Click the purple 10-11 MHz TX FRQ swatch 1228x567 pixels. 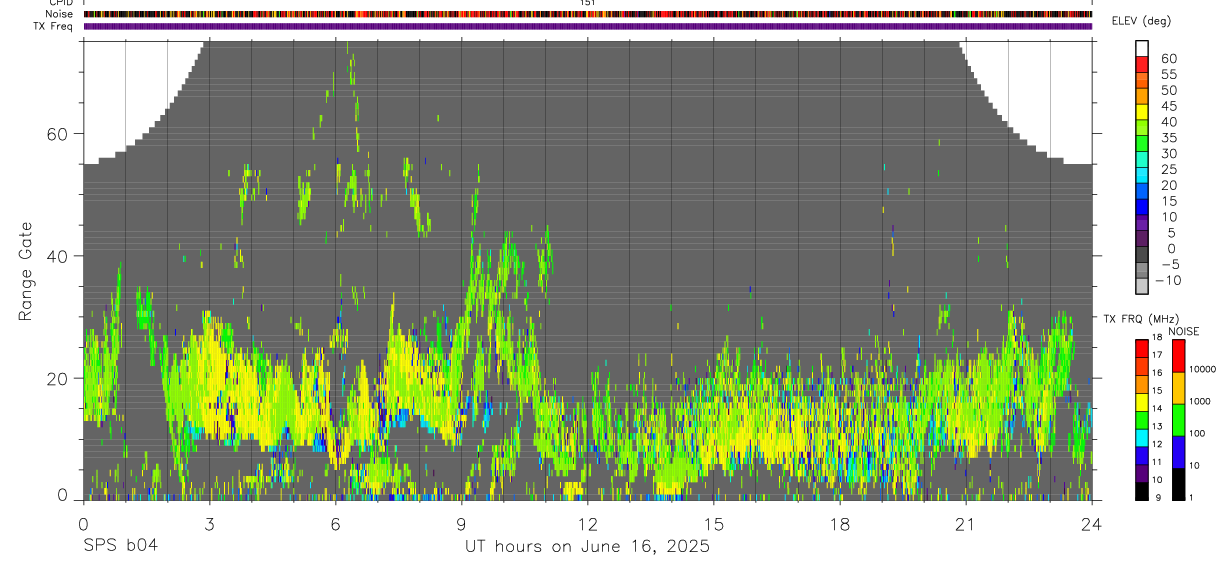click(x=1143, y=471)
